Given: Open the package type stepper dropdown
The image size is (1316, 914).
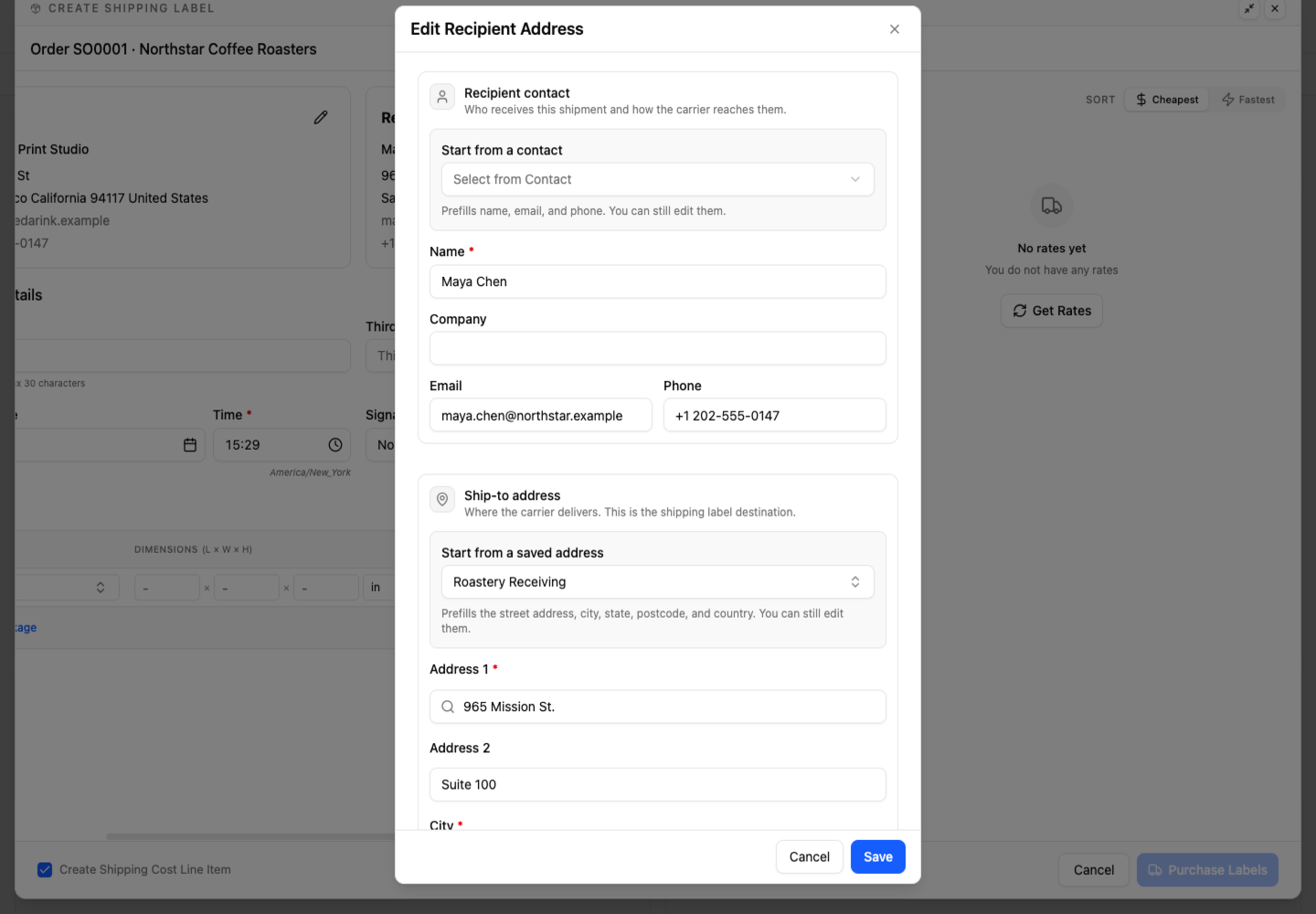Looking at the screenshot, I should [x=67, y=587].
